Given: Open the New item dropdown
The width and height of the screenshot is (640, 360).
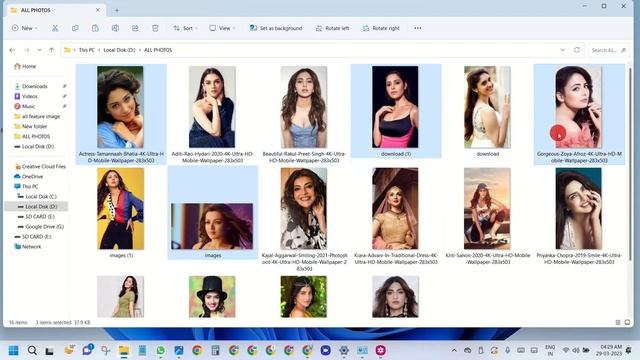Looking at the screenshot, I should [x=24, y=28].
